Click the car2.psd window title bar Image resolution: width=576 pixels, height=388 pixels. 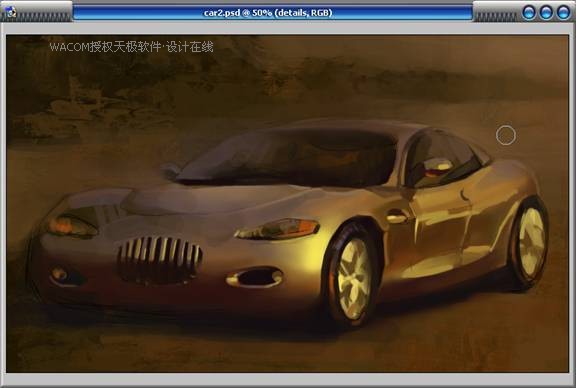point(273,12)
